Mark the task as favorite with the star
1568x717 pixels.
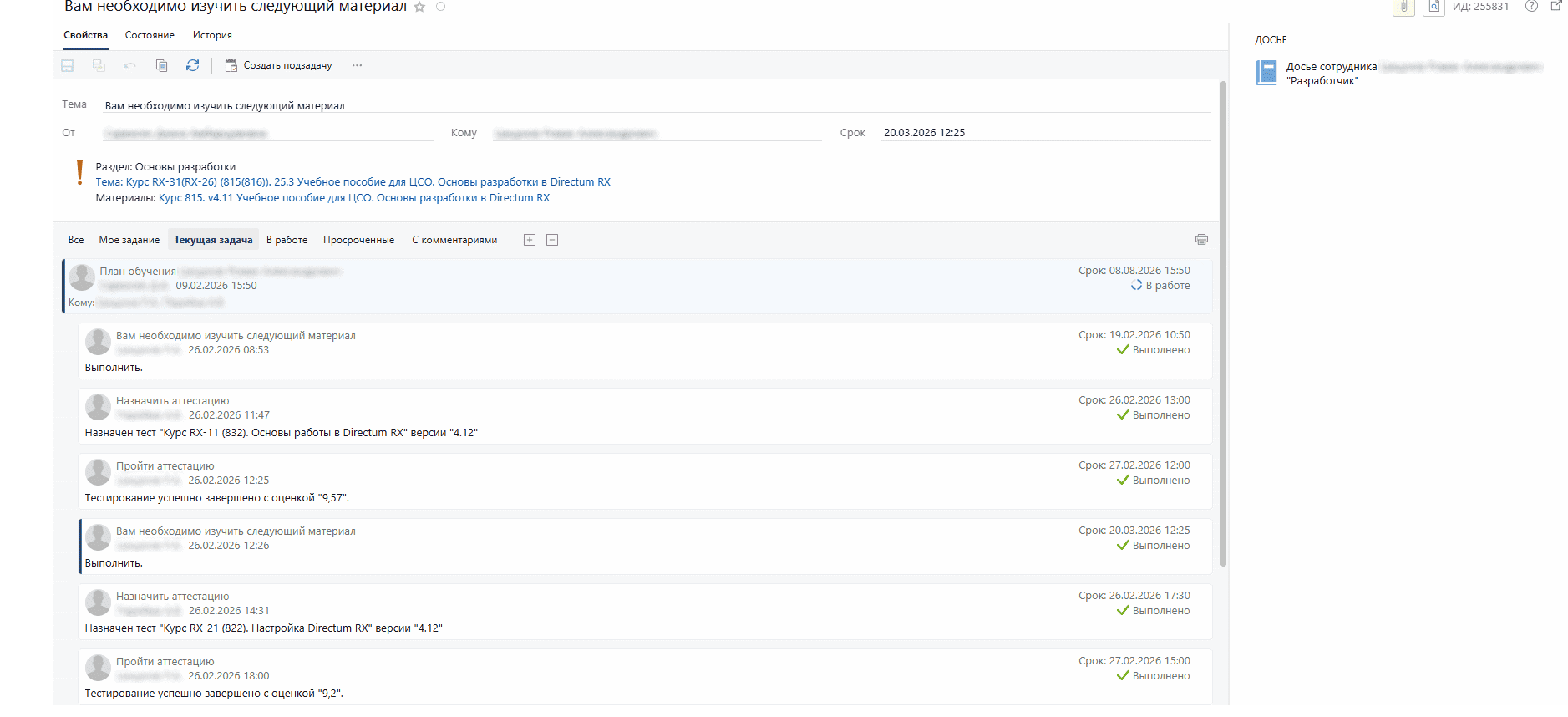419,8
